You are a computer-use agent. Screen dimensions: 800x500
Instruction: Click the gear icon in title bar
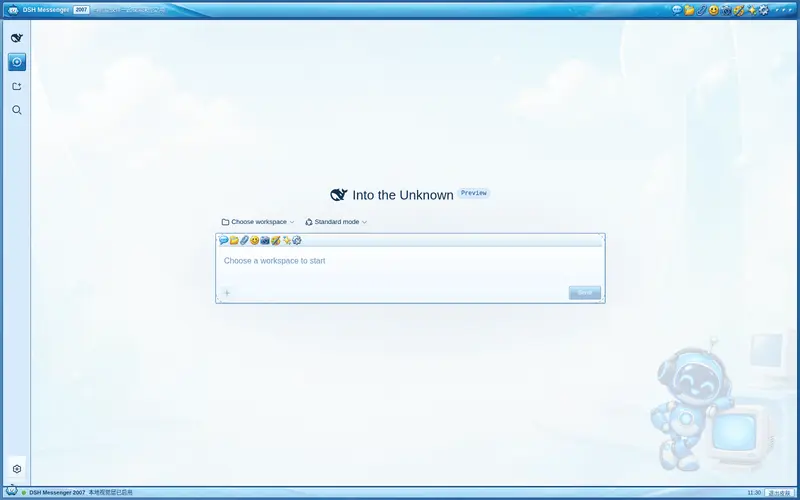point(764,10)
